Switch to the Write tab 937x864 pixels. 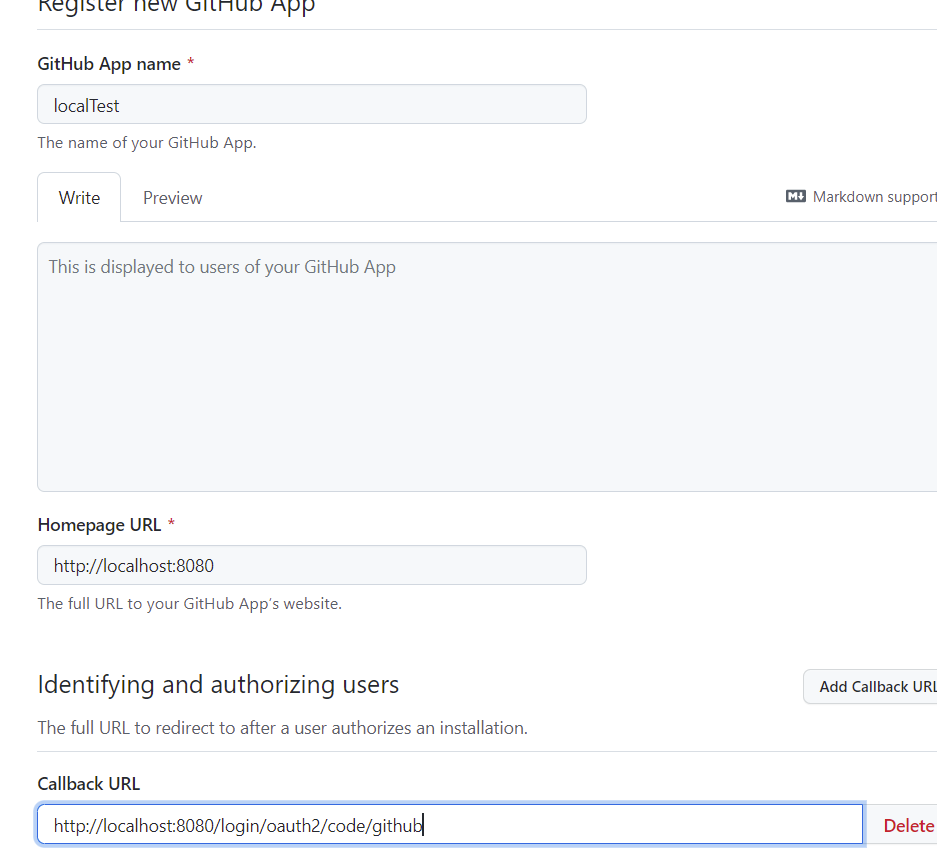coord(79,198)
